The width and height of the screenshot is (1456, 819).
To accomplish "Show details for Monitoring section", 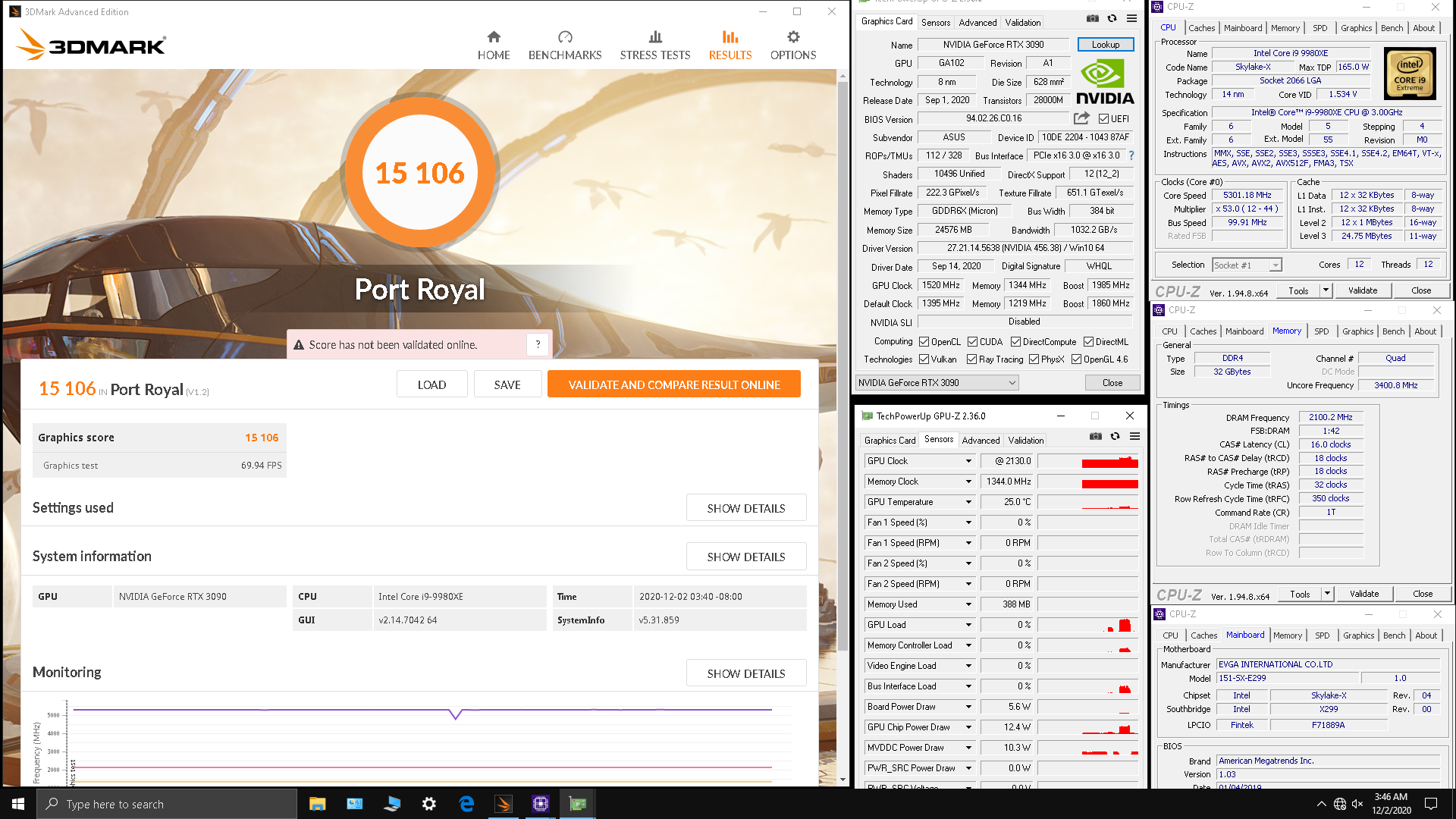I will pyautogui.click(x=746, y=673).
